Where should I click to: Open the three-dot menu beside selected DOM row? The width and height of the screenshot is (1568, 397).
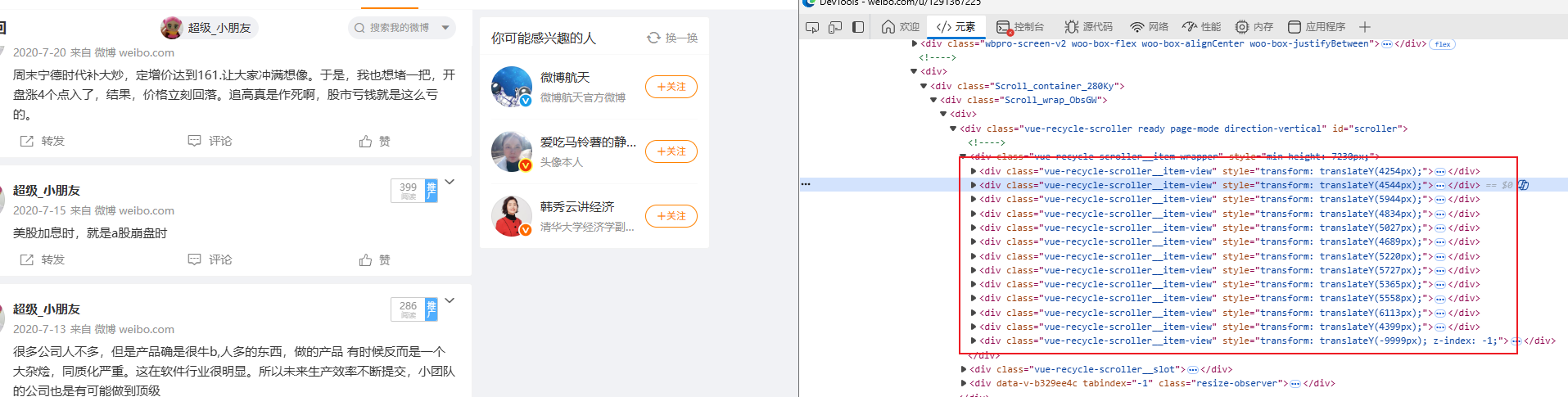coord(806,185)
